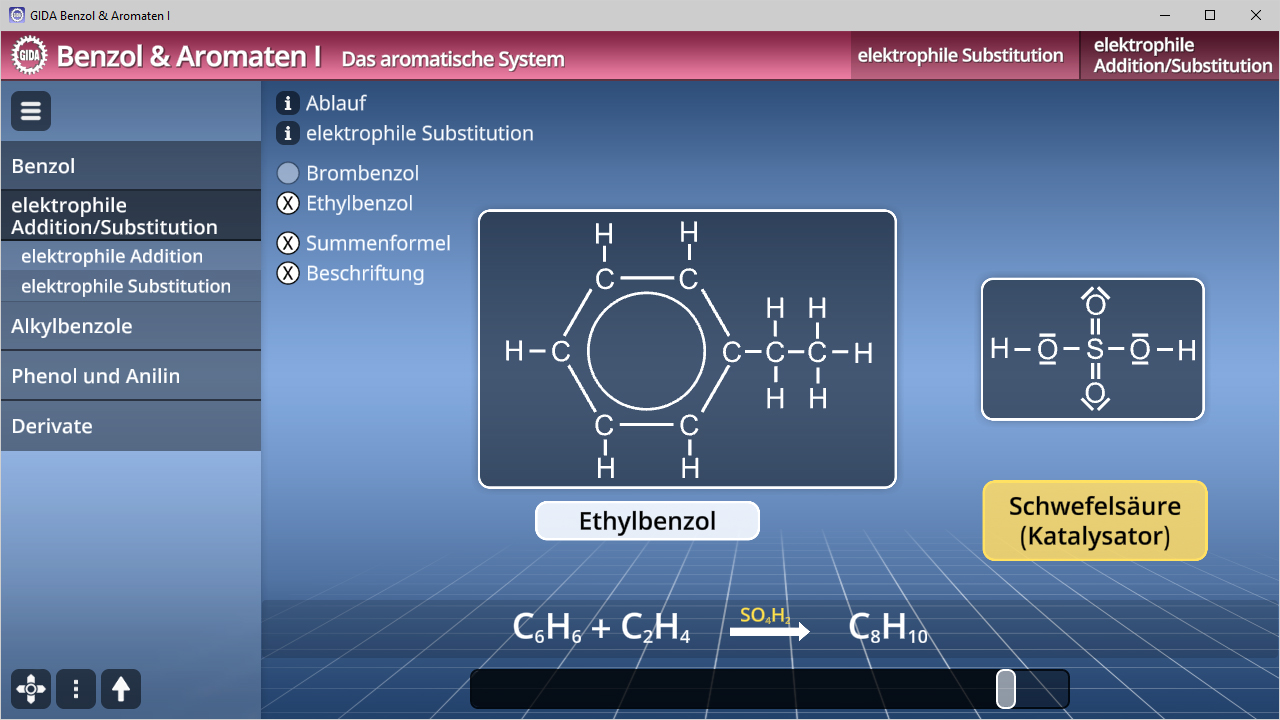
Task: Click the Ethylbenzol label button
Action: pos(647,521)
